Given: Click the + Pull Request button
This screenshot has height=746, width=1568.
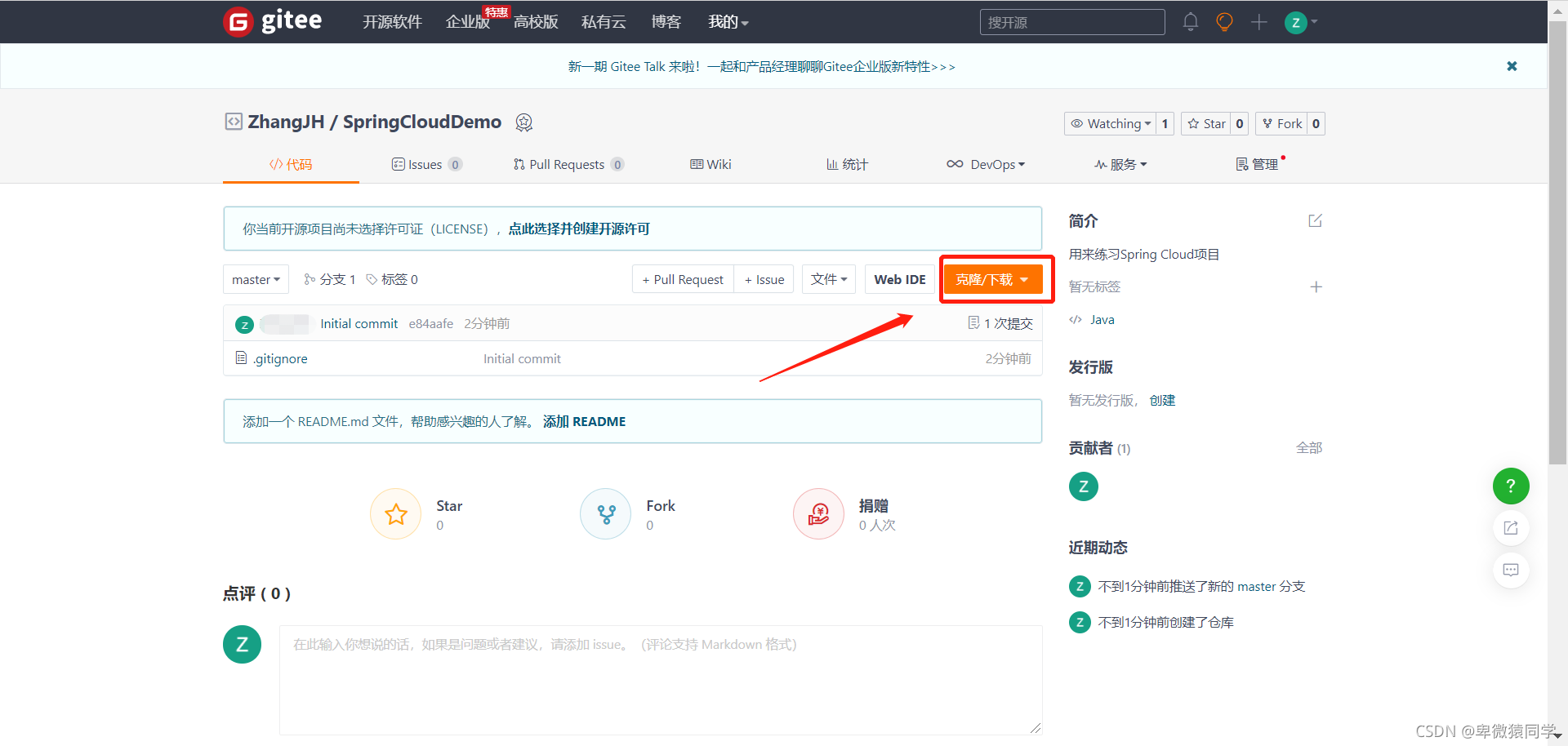Looking at the screenshot, I should click(683, 279).
